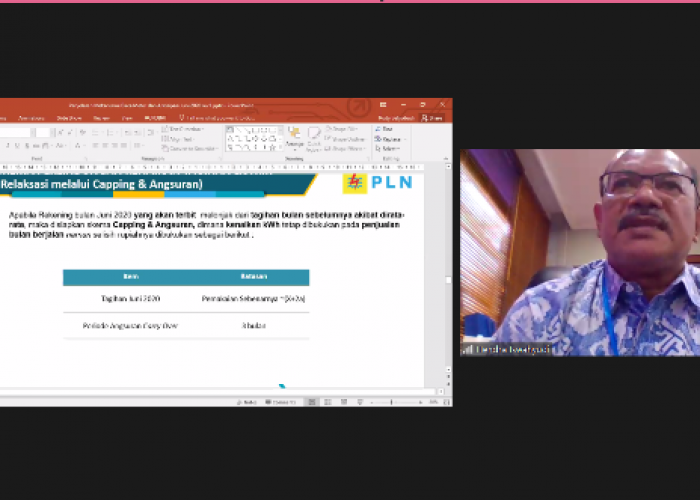The height and width of the screenshot is (500, 700).
Task: Open the Quick Styles gallery
Action: (x=315, y=138)
